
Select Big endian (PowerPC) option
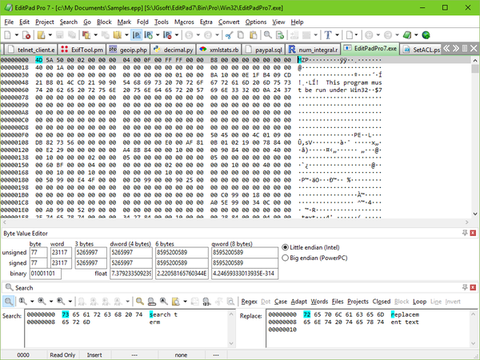pos(315,258)
